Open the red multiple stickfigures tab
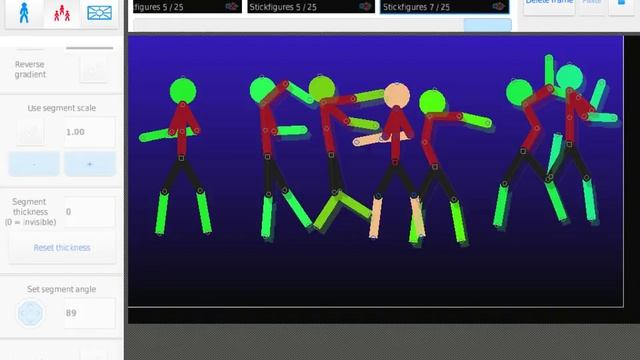Screen dimensions: 640x360 [x=62, y=13]
